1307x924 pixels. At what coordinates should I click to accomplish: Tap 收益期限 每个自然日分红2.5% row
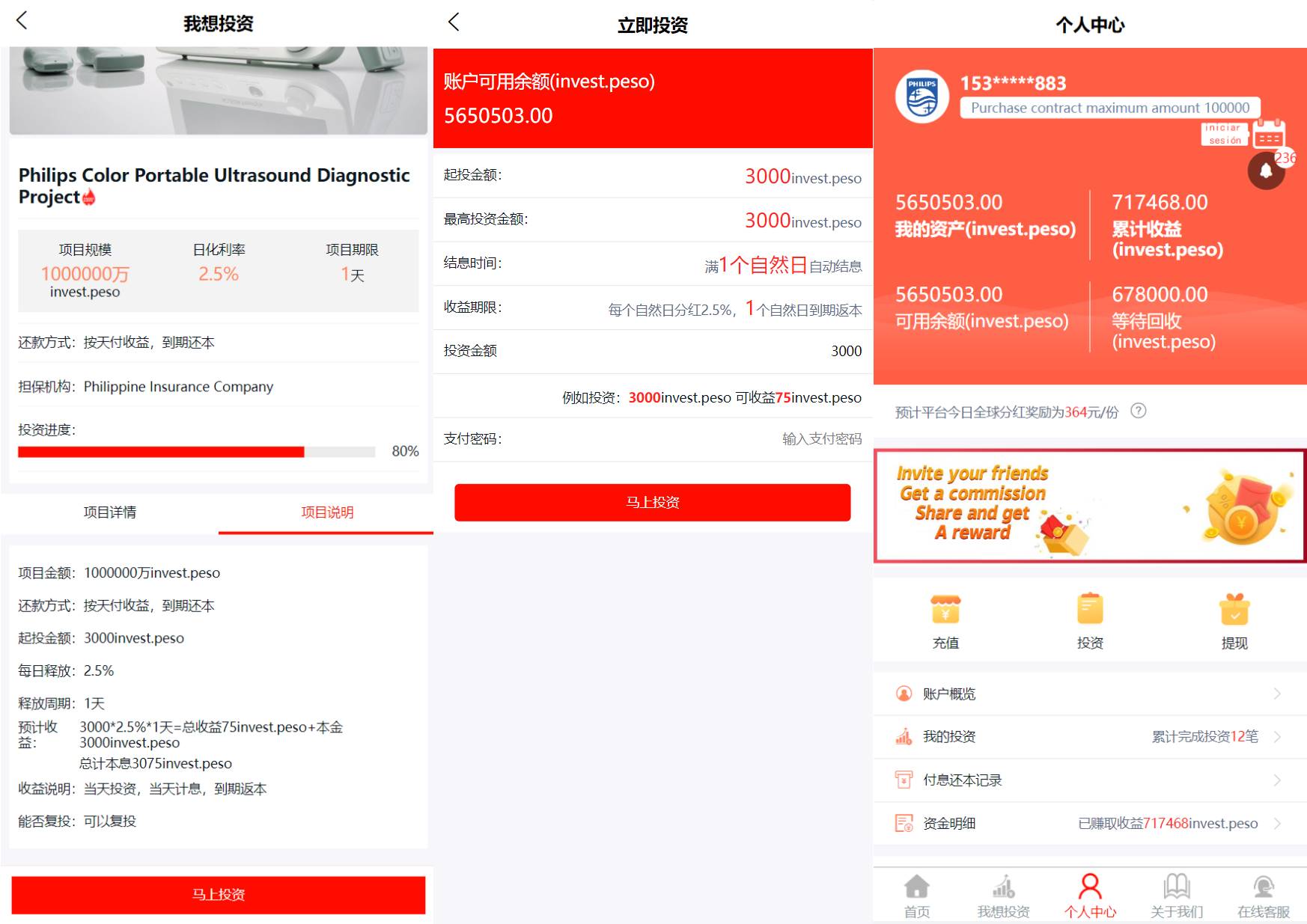[x=653, y=308]
